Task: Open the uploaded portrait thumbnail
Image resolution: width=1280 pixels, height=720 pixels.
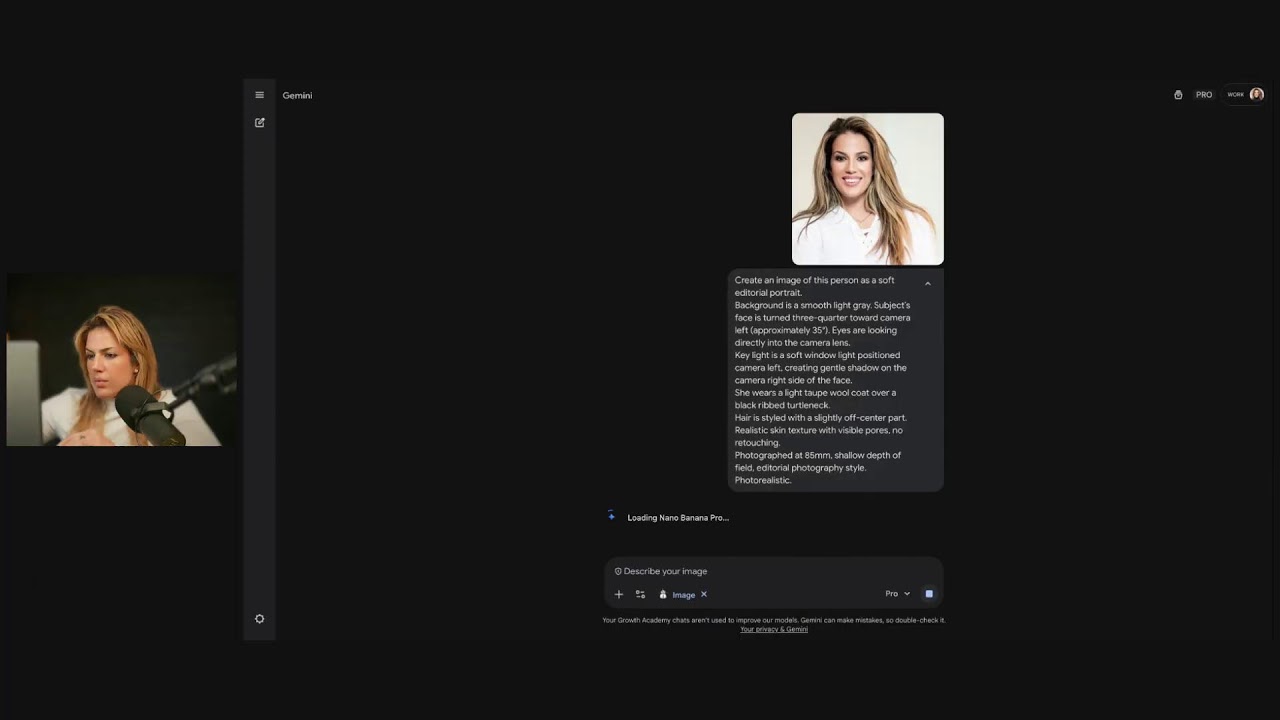Action: [868, 189]
